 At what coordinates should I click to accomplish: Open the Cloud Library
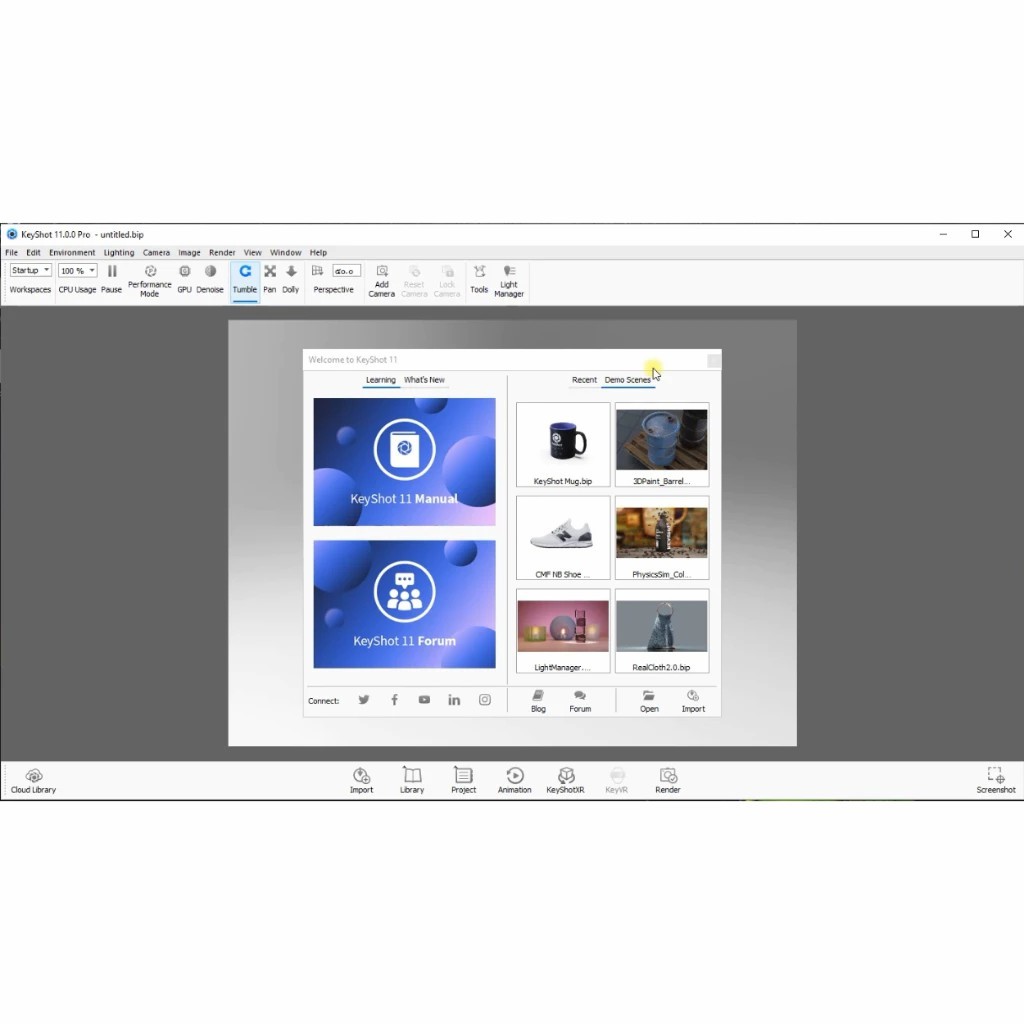click(33, 781)
